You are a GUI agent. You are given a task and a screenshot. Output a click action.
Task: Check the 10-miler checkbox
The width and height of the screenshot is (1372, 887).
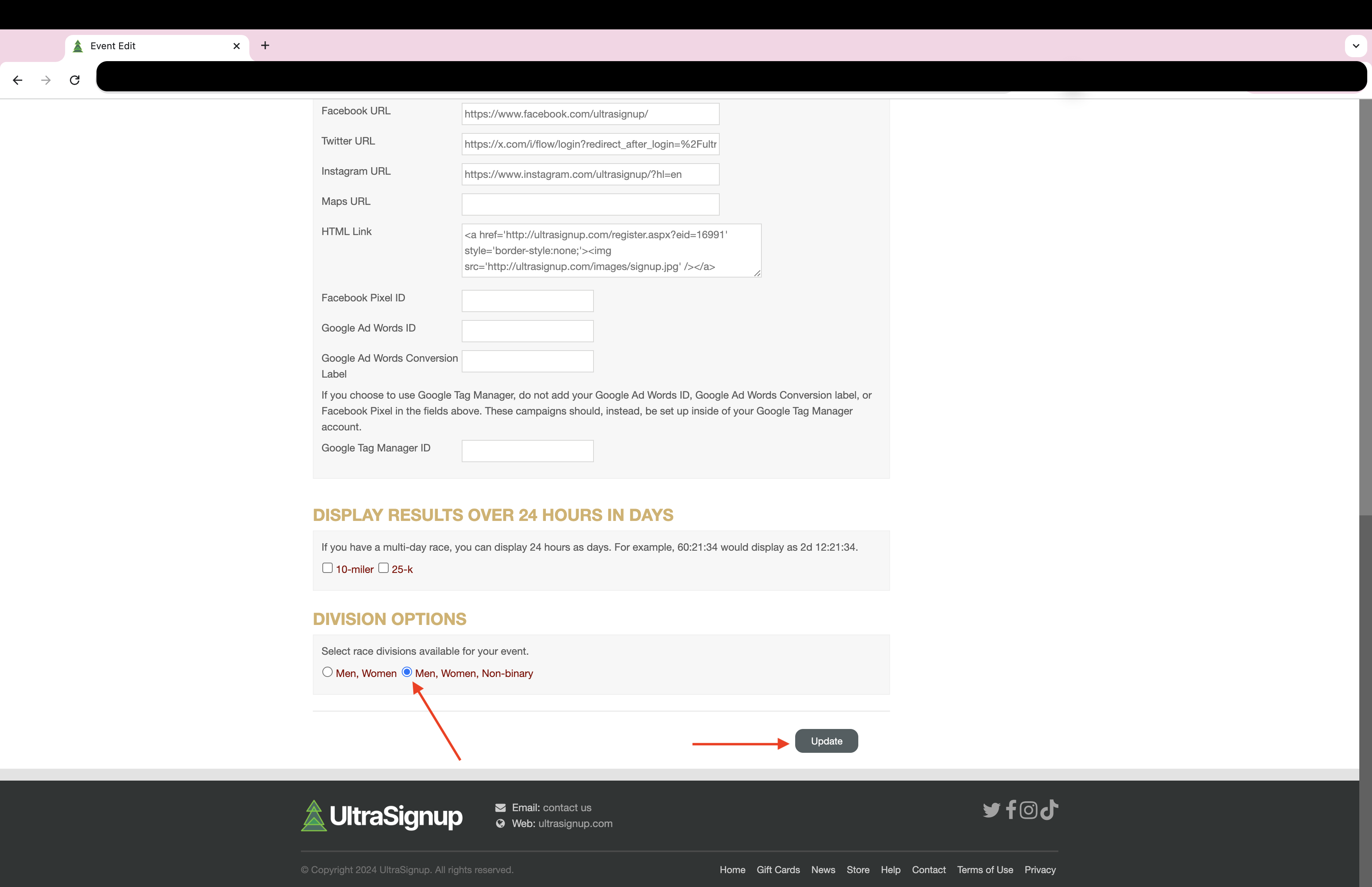coord(328,568)
